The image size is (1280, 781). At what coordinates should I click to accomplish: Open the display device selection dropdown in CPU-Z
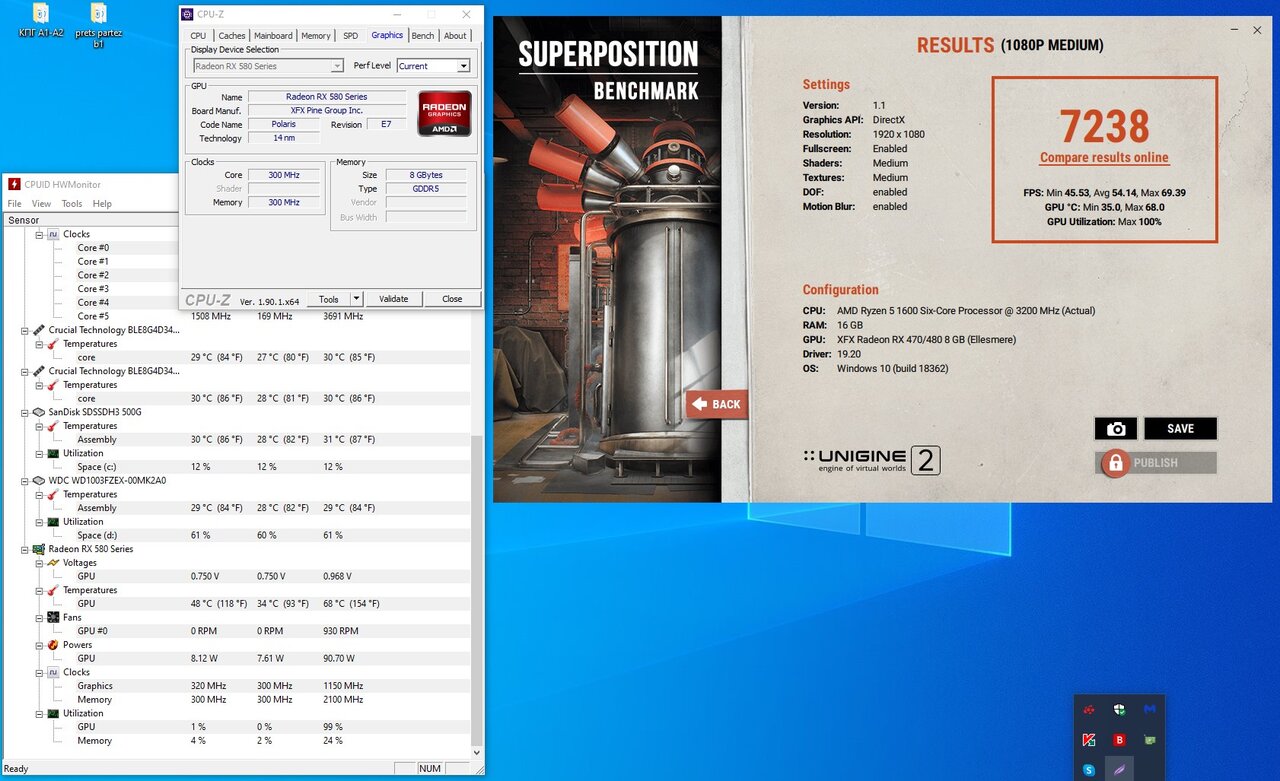point(268,66)
